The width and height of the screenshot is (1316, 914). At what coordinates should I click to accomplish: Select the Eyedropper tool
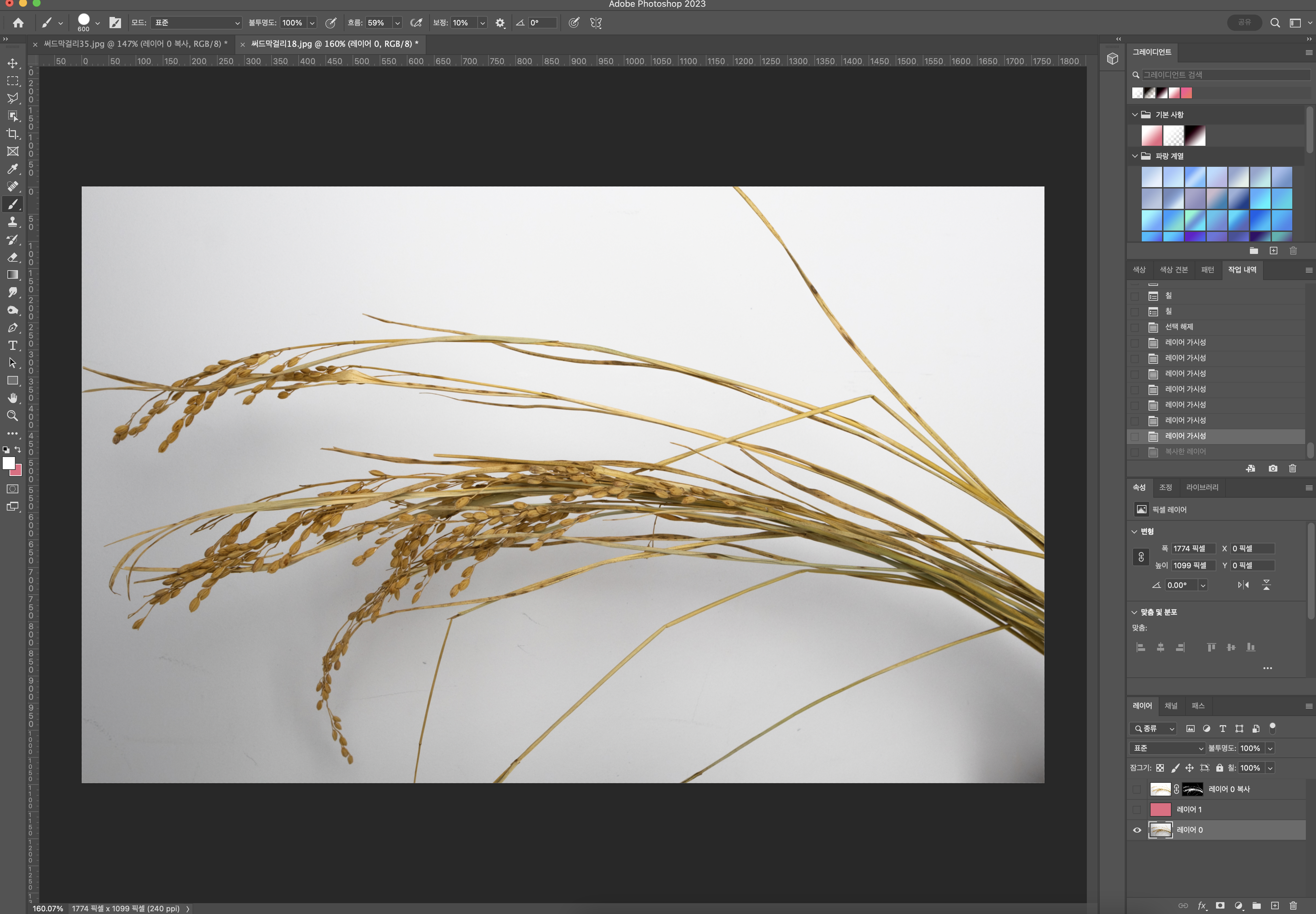[x=13, y=169]
